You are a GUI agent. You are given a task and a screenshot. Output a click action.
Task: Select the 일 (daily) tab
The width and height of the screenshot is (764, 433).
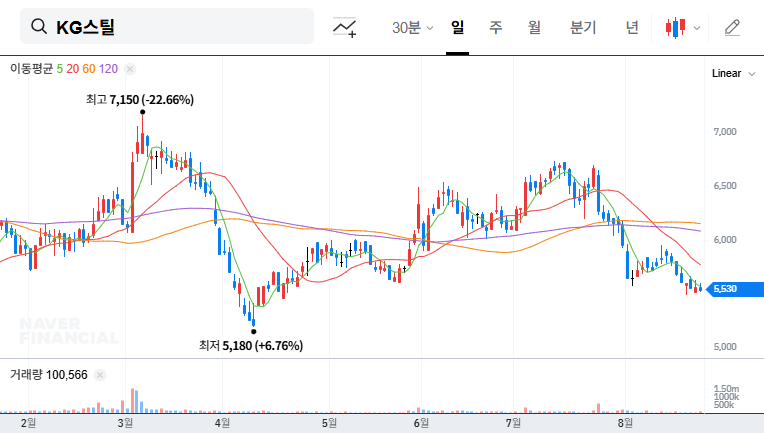tap(457, 27)
